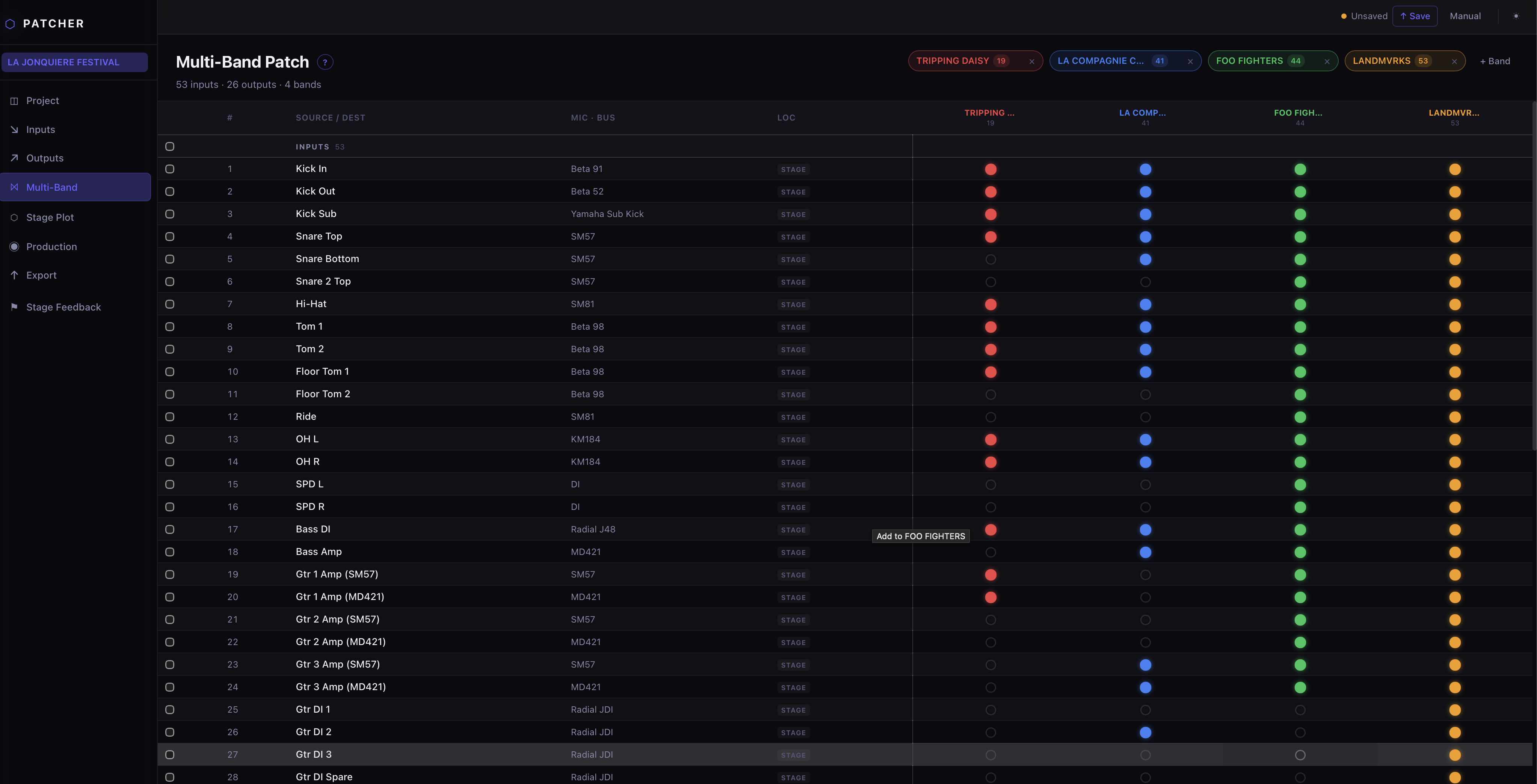Toggle Gtr 3 Amp (SM57) for La Compagnie

coord(1146,665)
